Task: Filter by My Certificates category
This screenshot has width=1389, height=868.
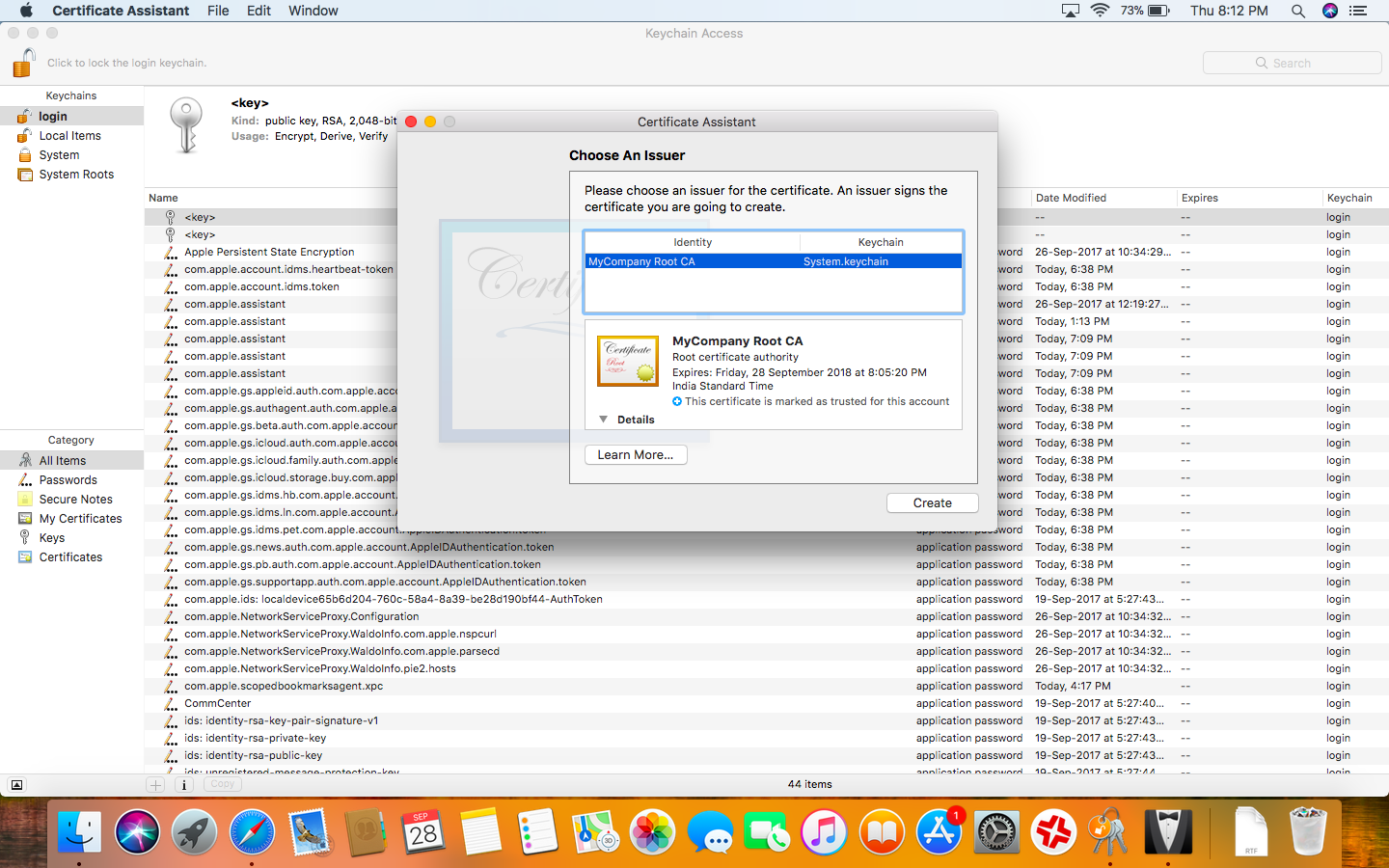Action: [71, 519]
